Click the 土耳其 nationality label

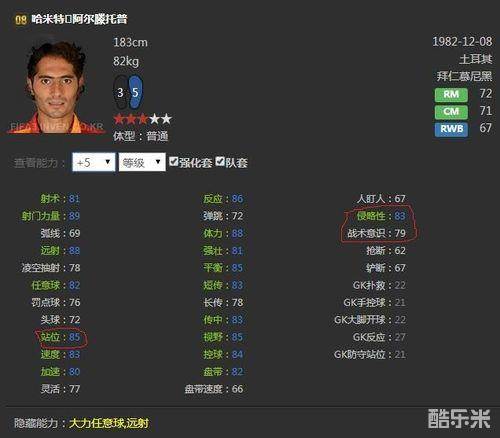pyautogui.click(x=476, y=59)
